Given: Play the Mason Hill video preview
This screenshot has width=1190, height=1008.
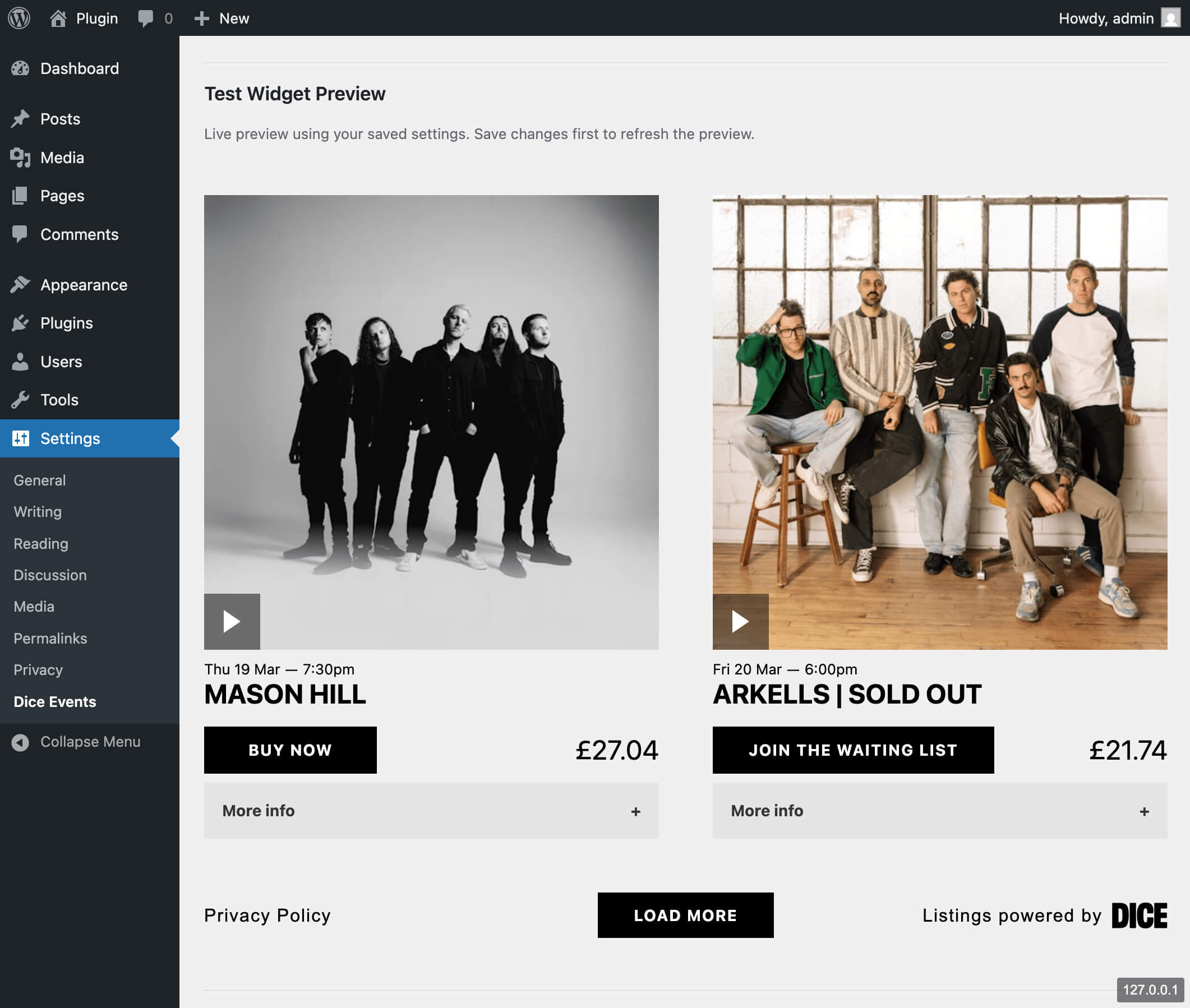Looking at the screenshot, I should tap(232, 621).
